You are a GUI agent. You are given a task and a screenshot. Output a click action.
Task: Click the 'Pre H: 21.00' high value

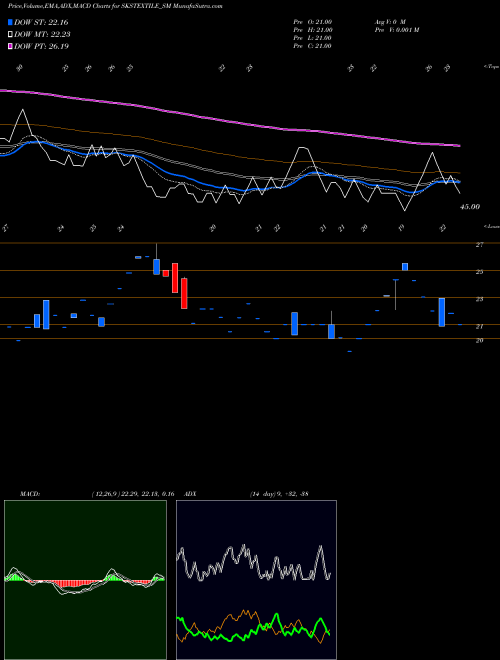click(313, 30)
